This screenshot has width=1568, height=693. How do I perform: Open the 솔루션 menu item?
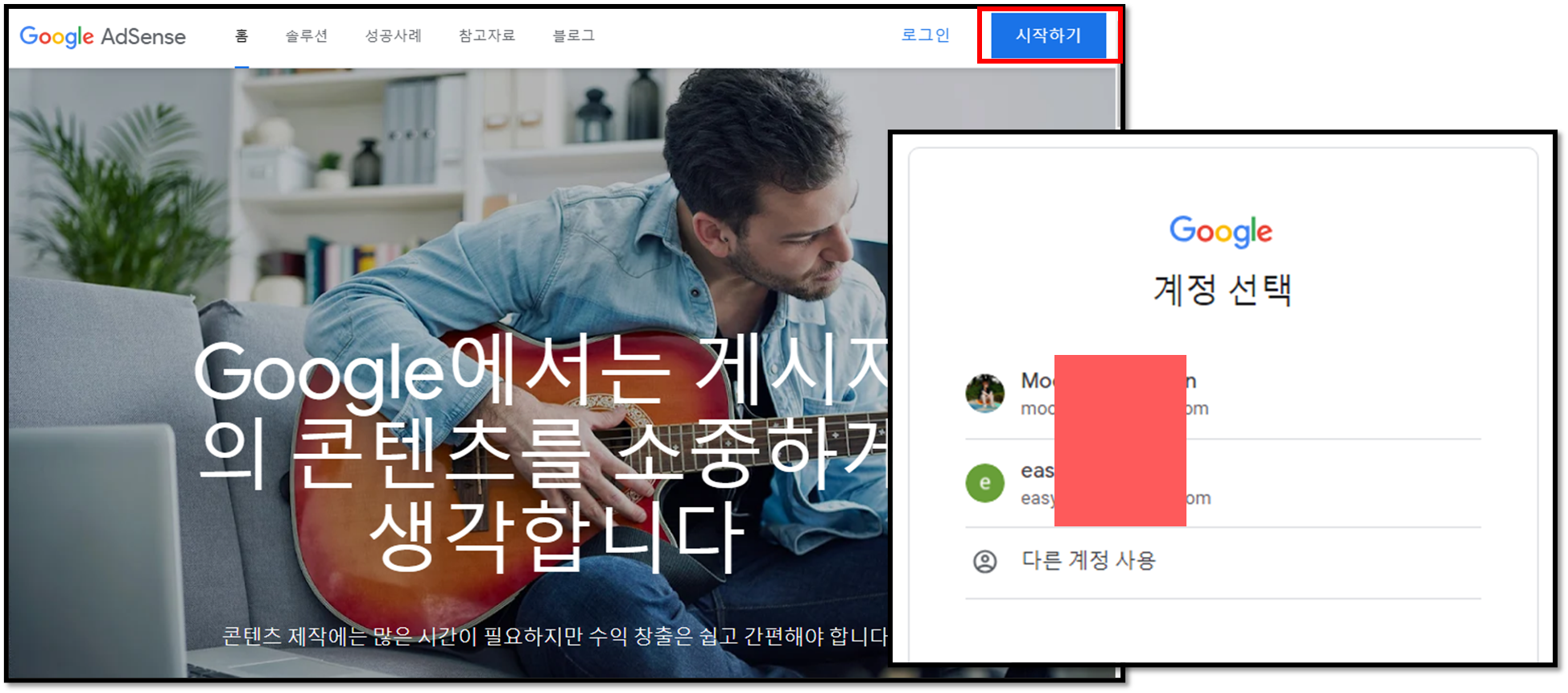click(307, 35)
